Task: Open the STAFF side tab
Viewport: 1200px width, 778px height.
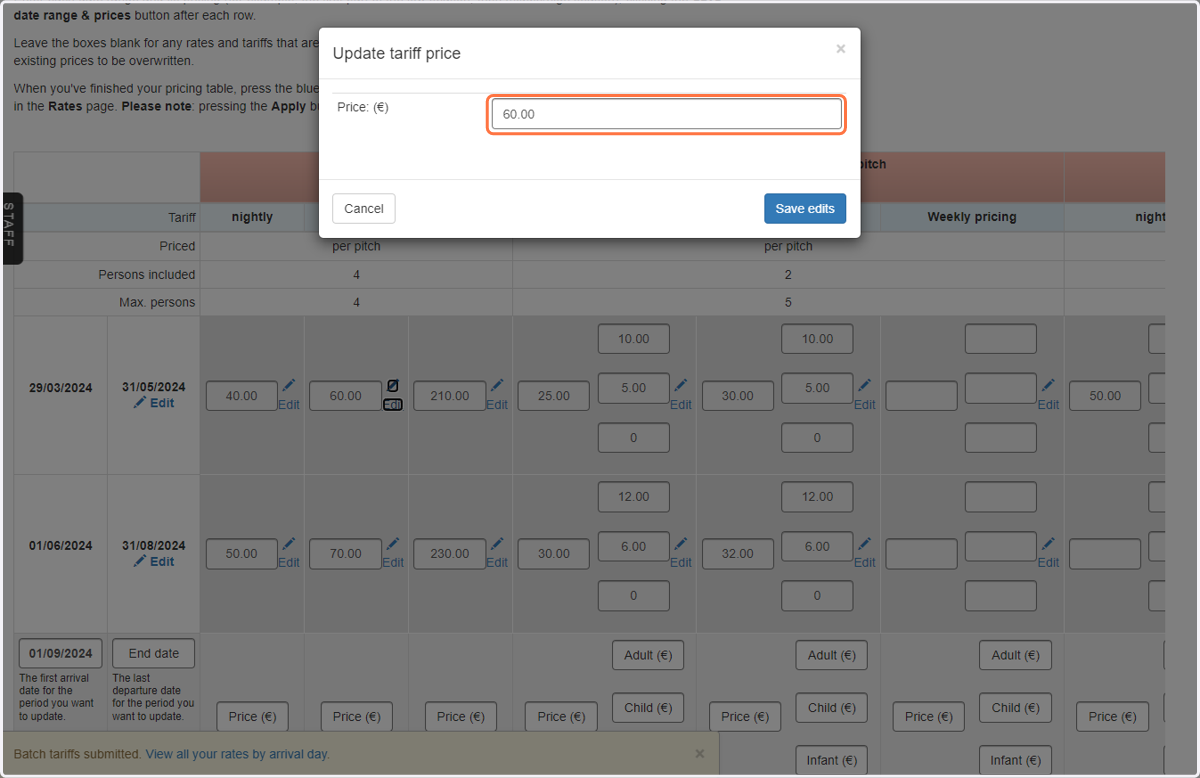Action: pyautogui.click(x=11, y=228)
